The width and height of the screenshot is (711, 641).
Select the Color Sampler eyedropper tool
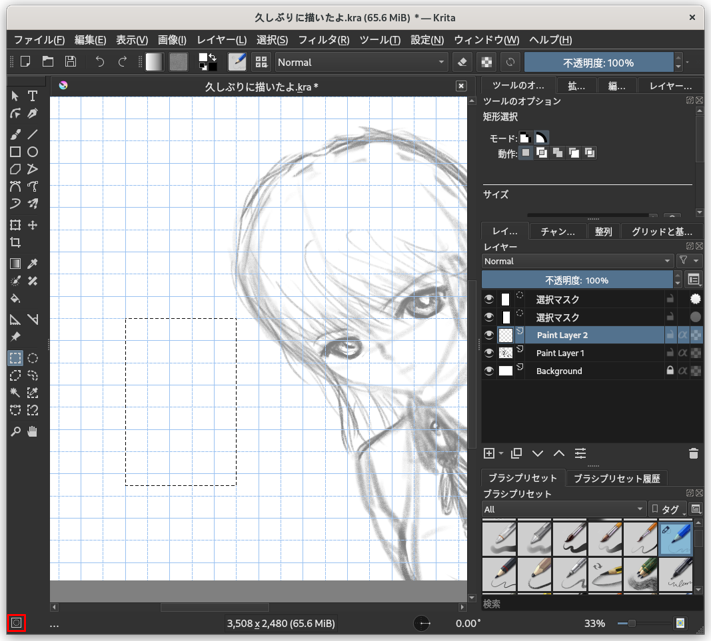coord(32,264)
